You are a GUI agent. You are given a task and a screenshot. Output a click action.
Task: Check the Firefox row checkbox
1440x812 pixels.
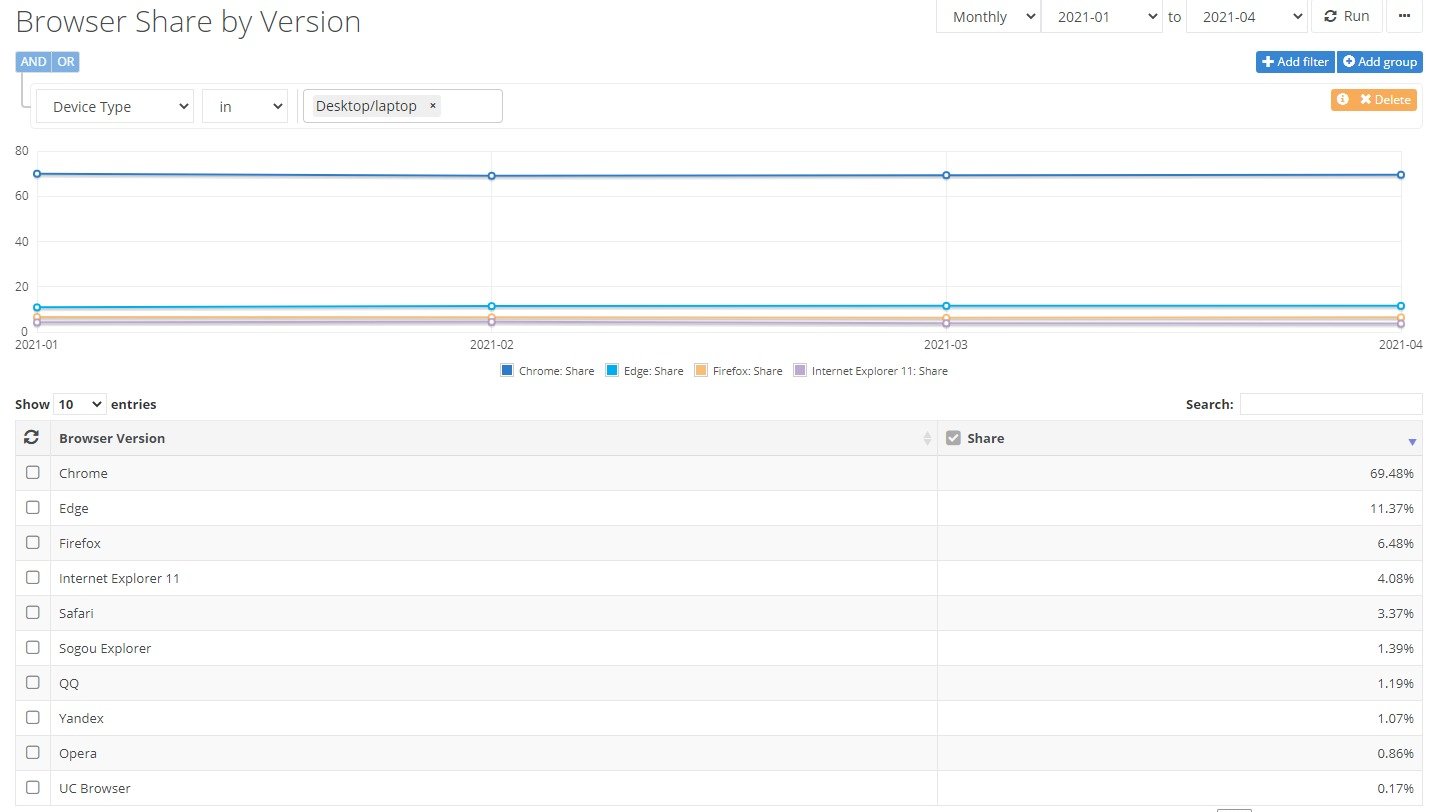[33, 542]
